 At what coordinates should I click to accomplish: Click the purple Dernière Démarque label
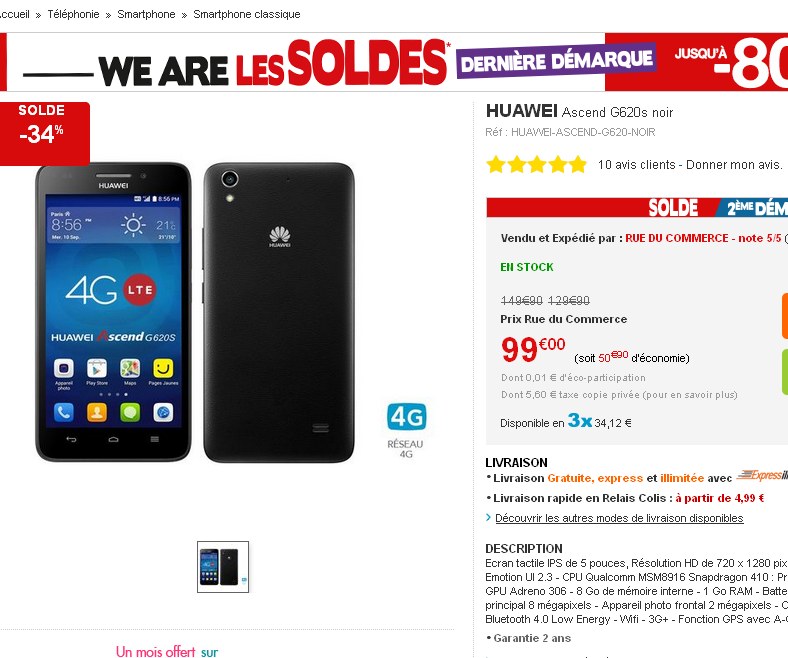pos(556,60)
